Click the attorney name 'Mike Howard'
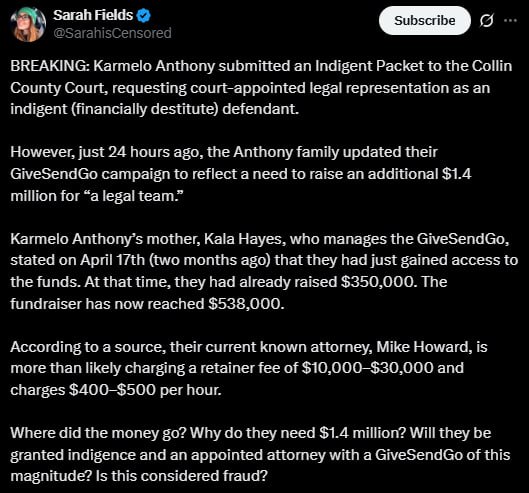The height and width of the screenshot is (493, 529). (x=422, y=347)
